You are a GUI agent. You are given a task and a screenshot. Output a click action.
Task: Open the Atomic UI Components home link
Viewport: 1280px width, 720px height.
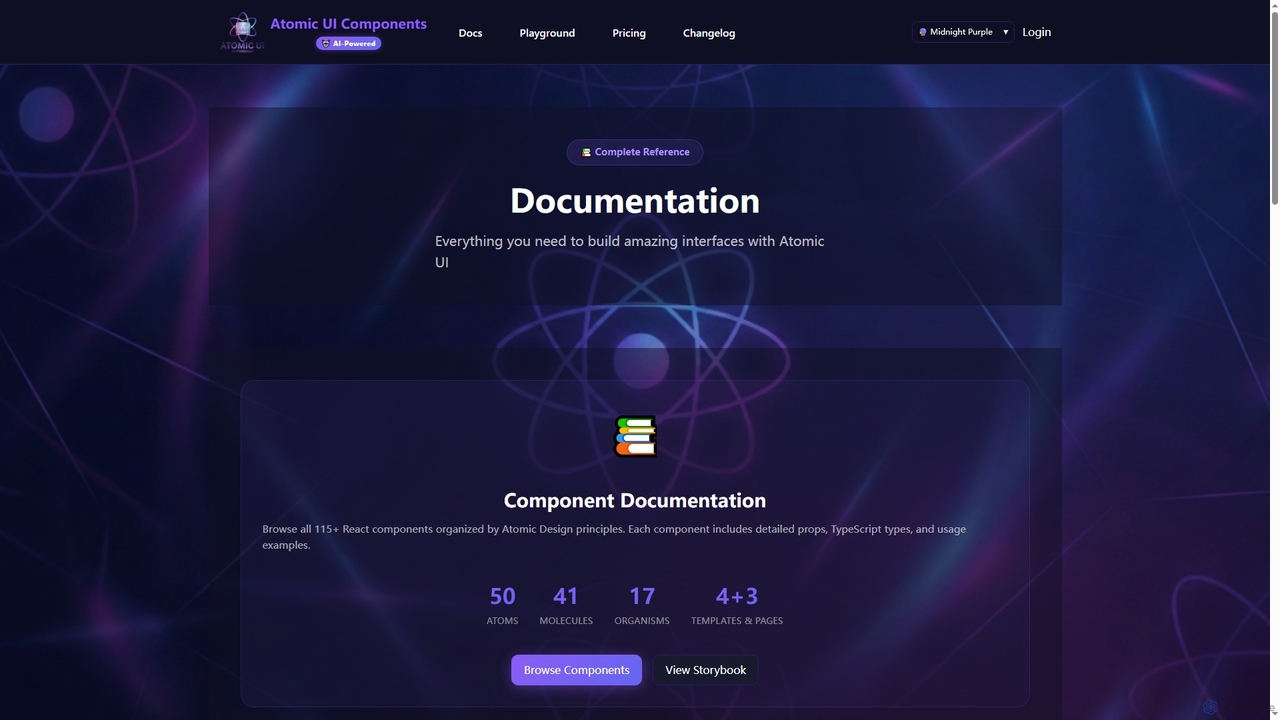[x=348, y=23]
